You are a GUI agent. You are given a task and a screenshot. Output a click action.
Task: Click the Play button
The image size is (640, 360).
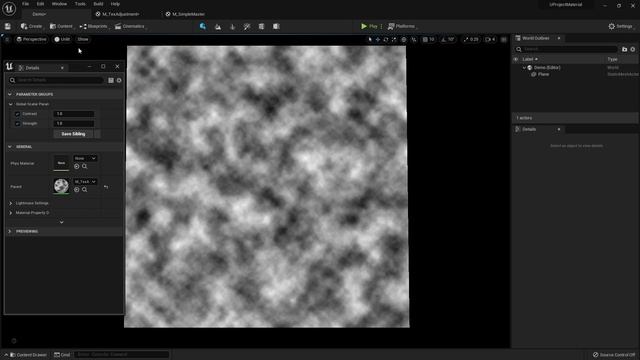[369, 27]
